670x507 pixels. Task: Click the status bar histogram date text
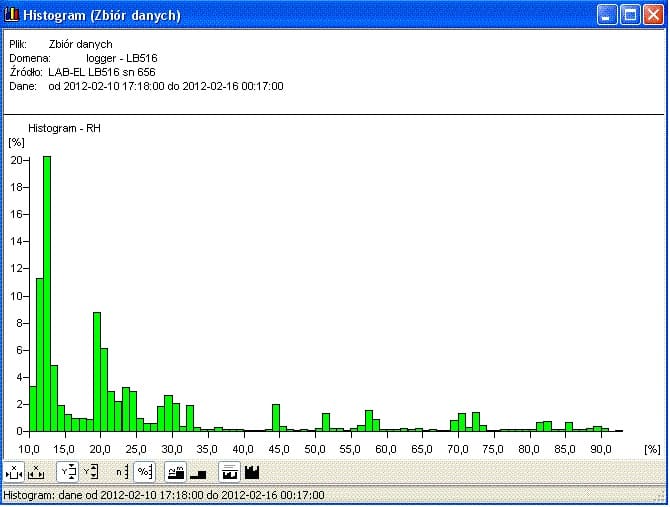(164, 495)
